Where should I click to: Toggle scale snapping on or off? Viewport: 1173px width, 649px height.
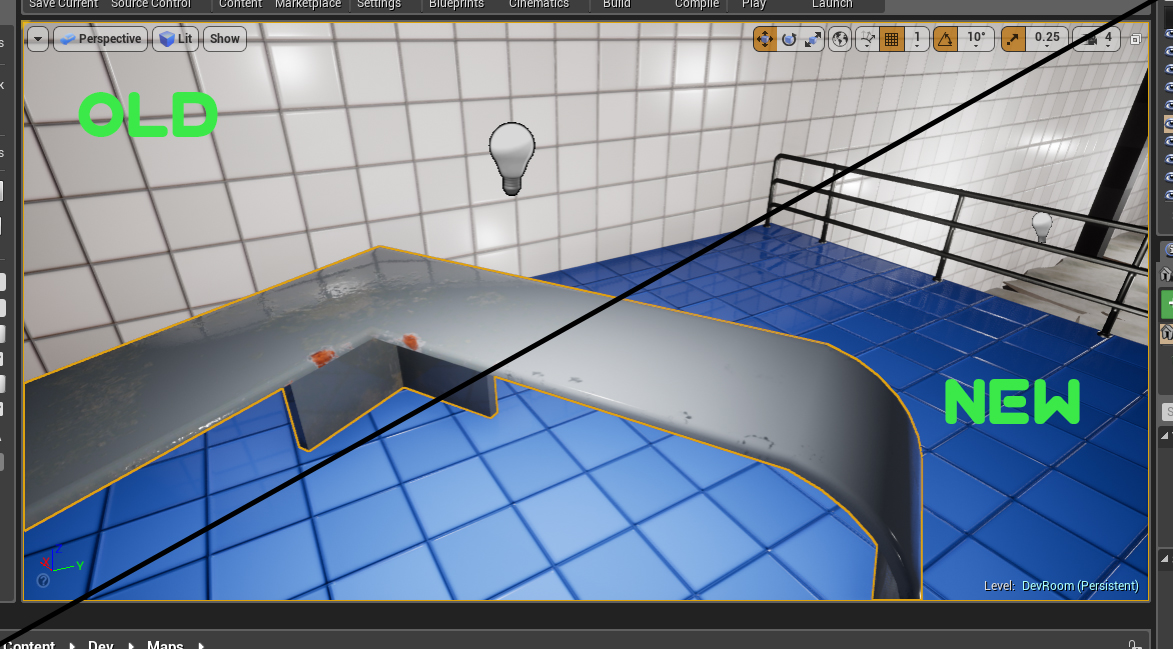[x=1013, y=39]
